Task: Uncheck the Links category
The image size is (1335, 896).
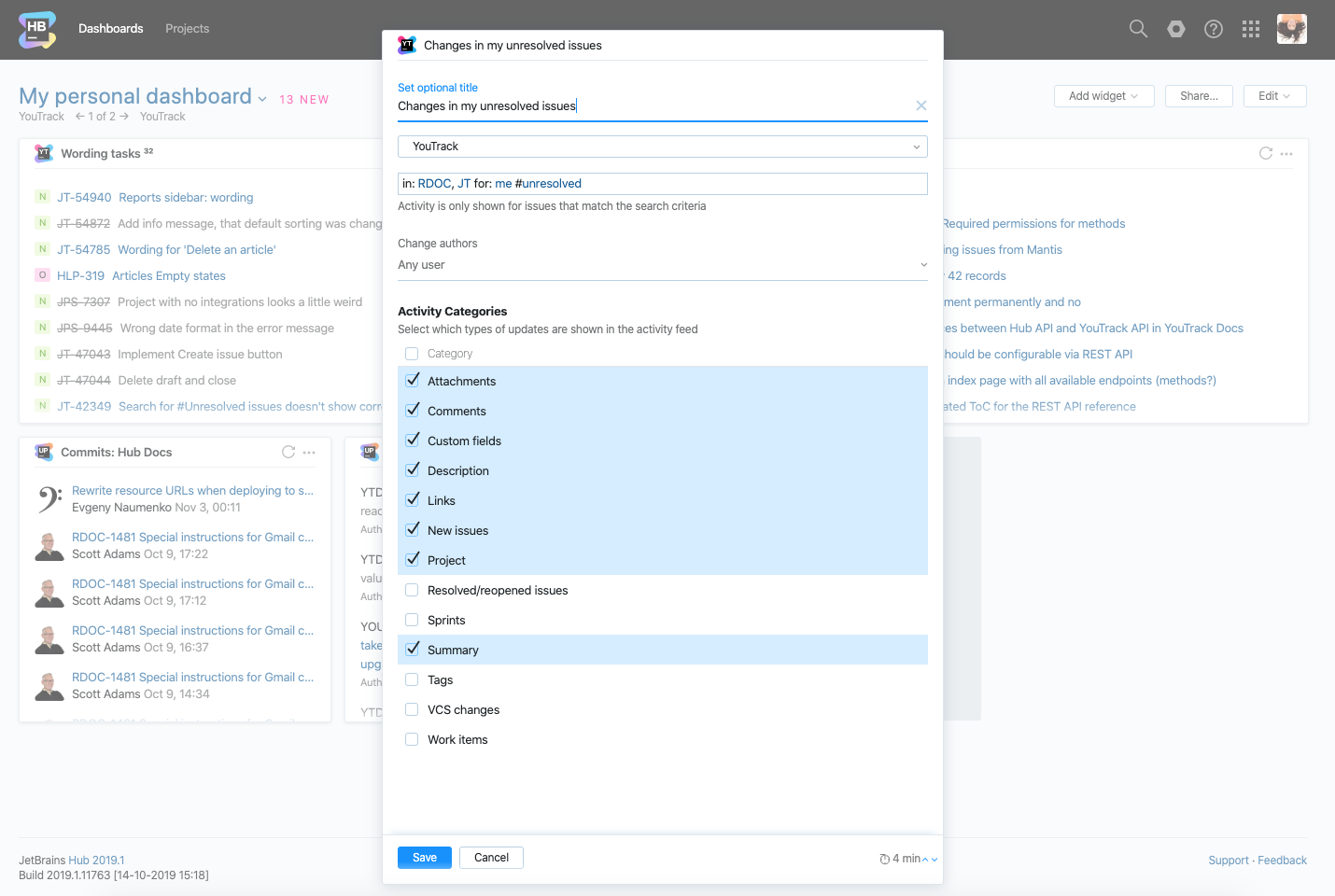Action: pos(413,500)
